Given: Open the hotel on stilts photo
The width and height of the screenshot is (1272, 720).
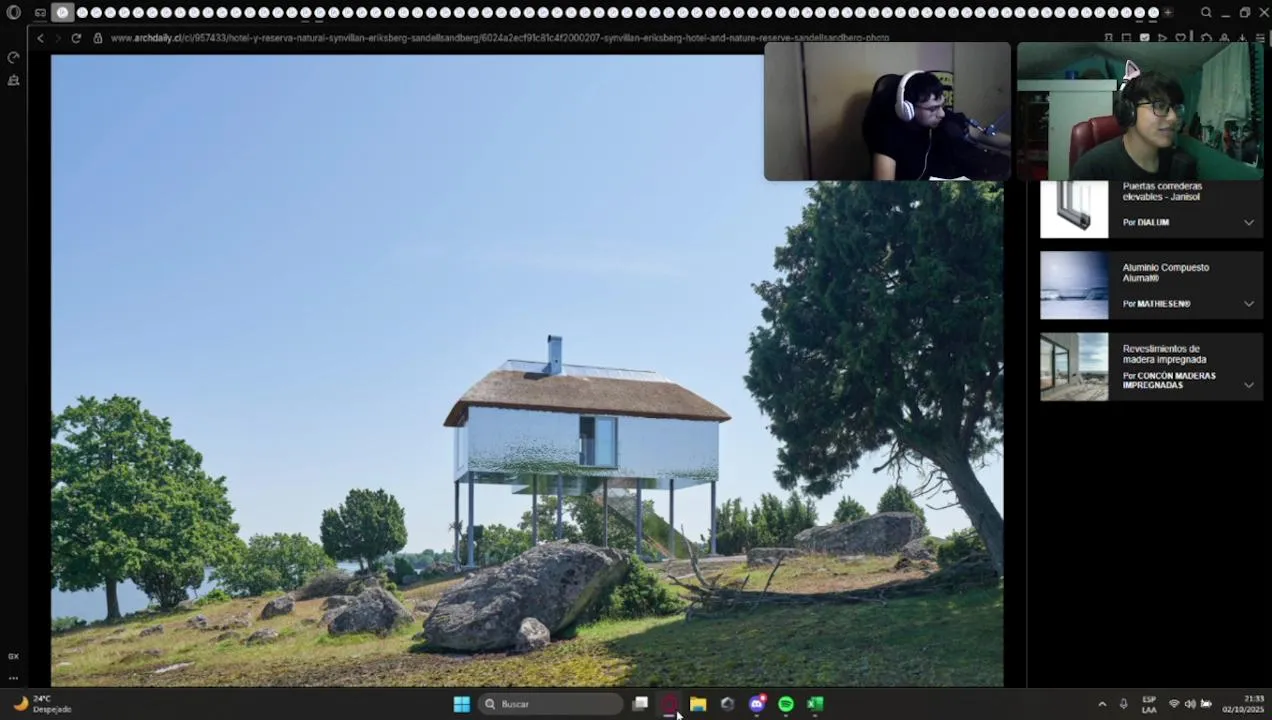Looking at the screenshot, I should (527, 370).
